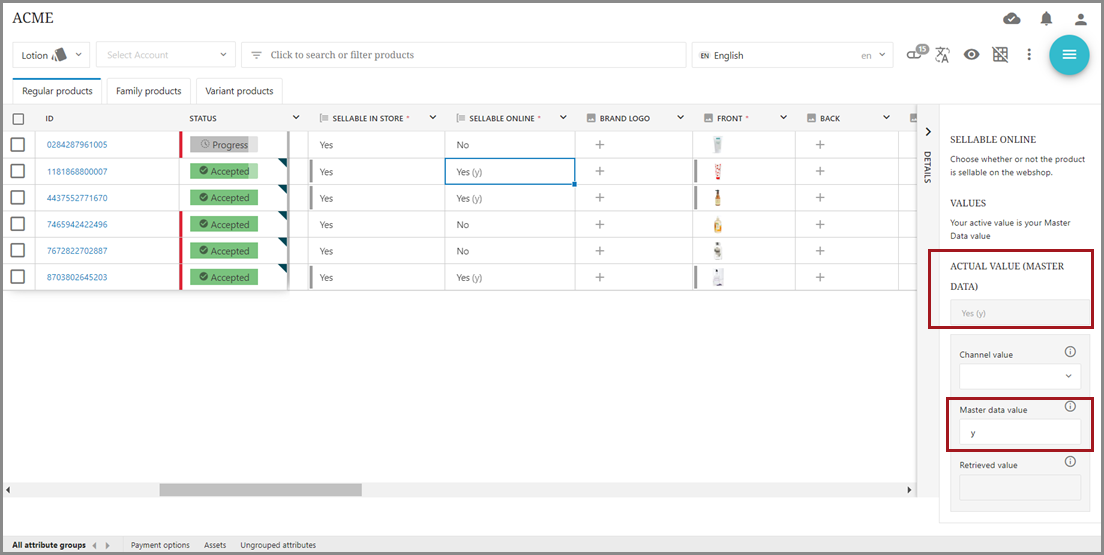The height and width of the screenshot is (555, 1104).
Task: Click the translation icon in toolbar
Action: (x=942, y=56)
